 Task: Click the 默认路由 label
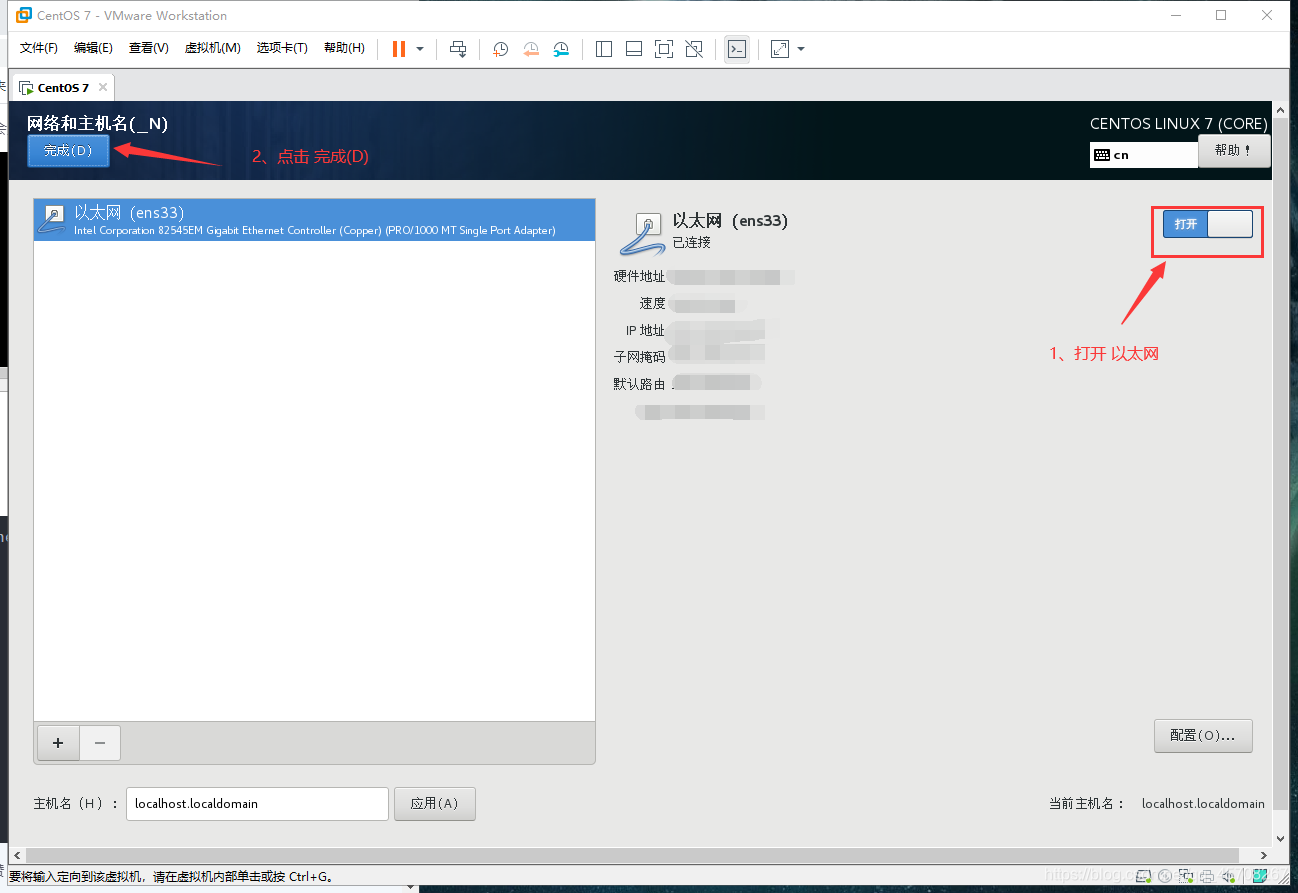[639, 384]
